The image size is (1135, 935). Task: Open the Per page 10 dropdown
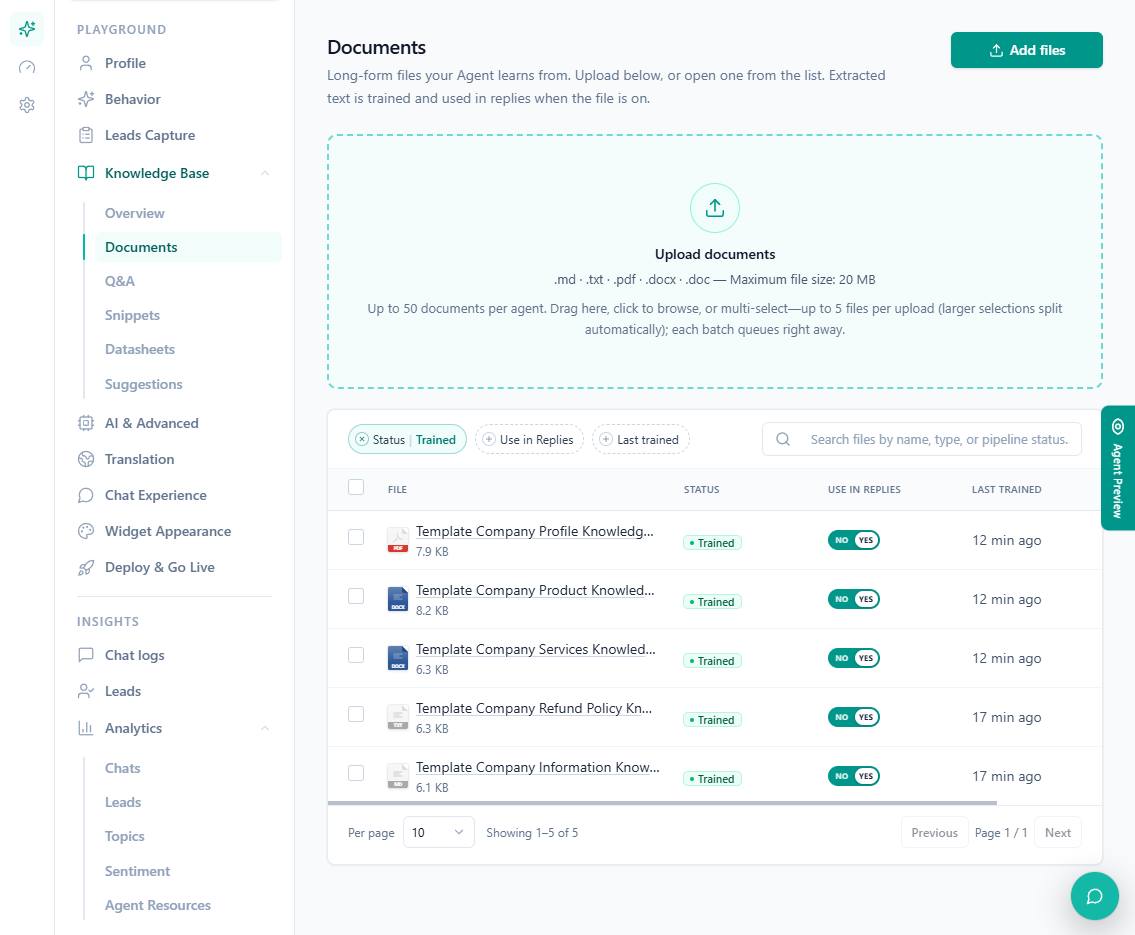tap(439, 832)
